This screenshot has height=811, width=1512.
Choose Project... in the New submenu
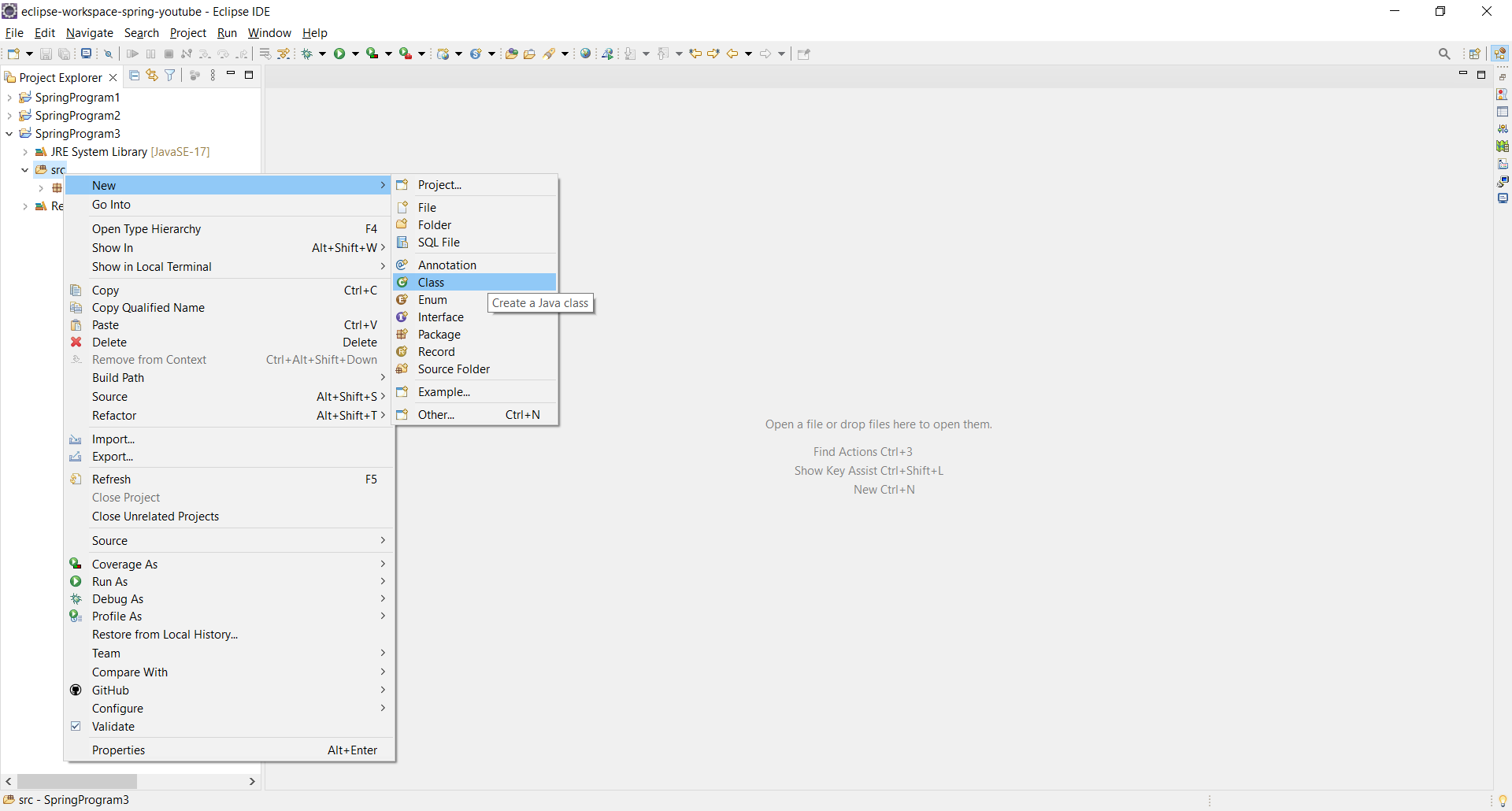coord(475,184)
